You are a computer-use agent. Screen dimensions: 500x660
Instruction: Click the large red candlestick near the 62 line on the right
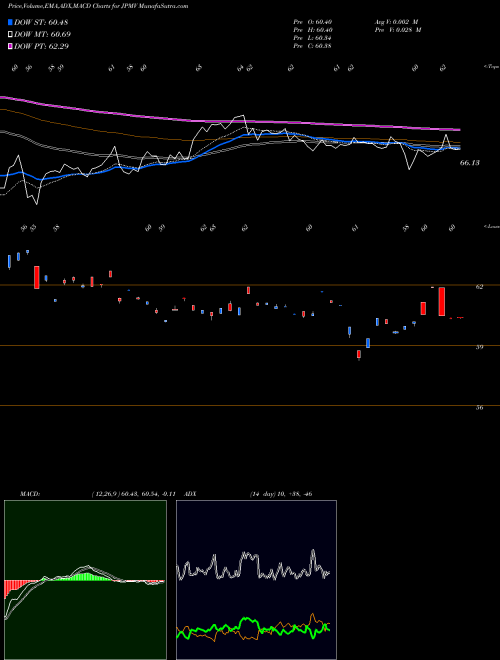(x=441, y=301)
